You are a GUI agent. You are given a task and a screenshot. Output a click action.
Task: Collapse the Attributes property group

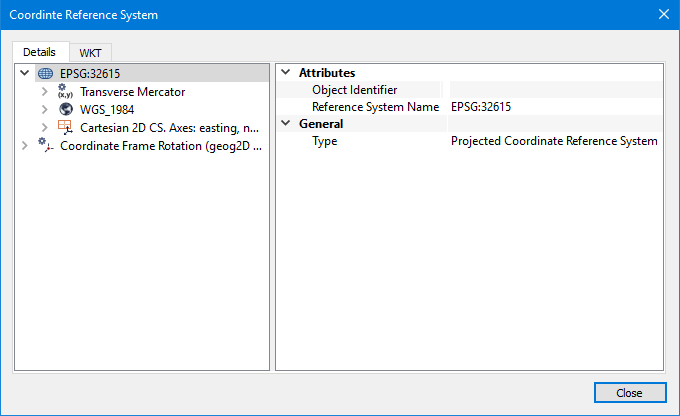[286, 73]
